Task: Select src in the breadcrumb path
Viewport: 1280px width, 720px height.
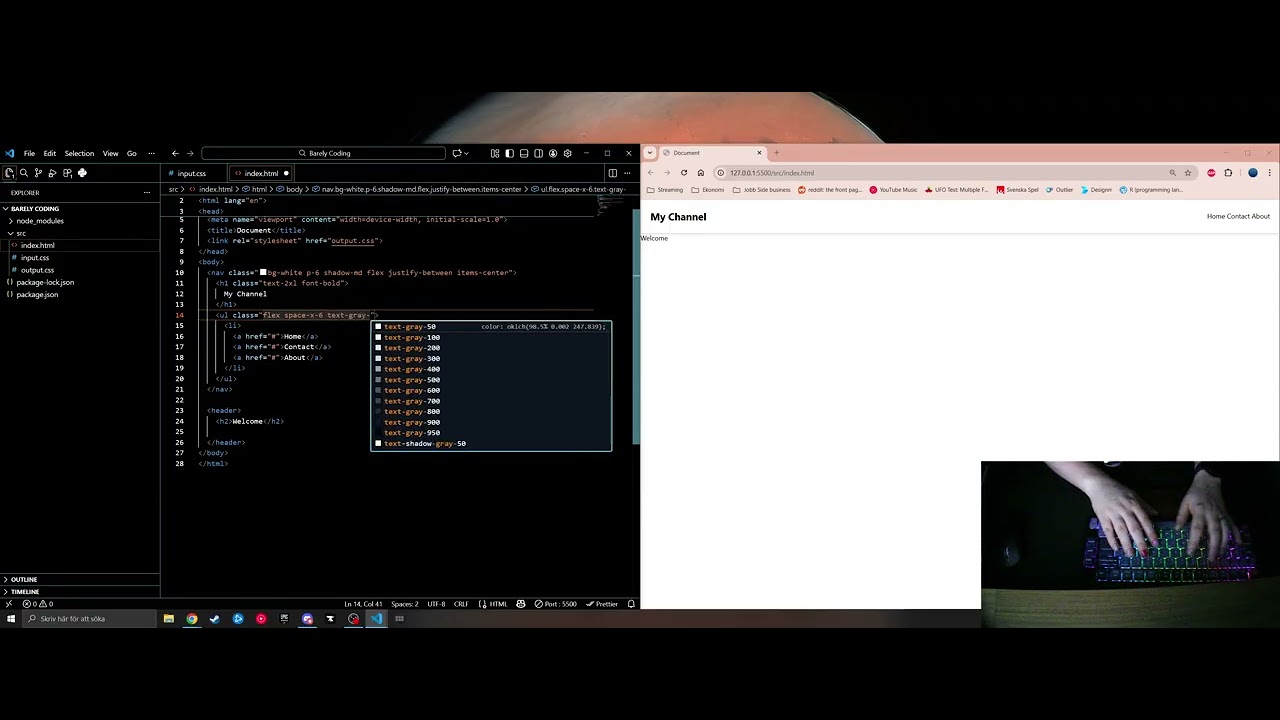Action: click(x=173, y=189)
